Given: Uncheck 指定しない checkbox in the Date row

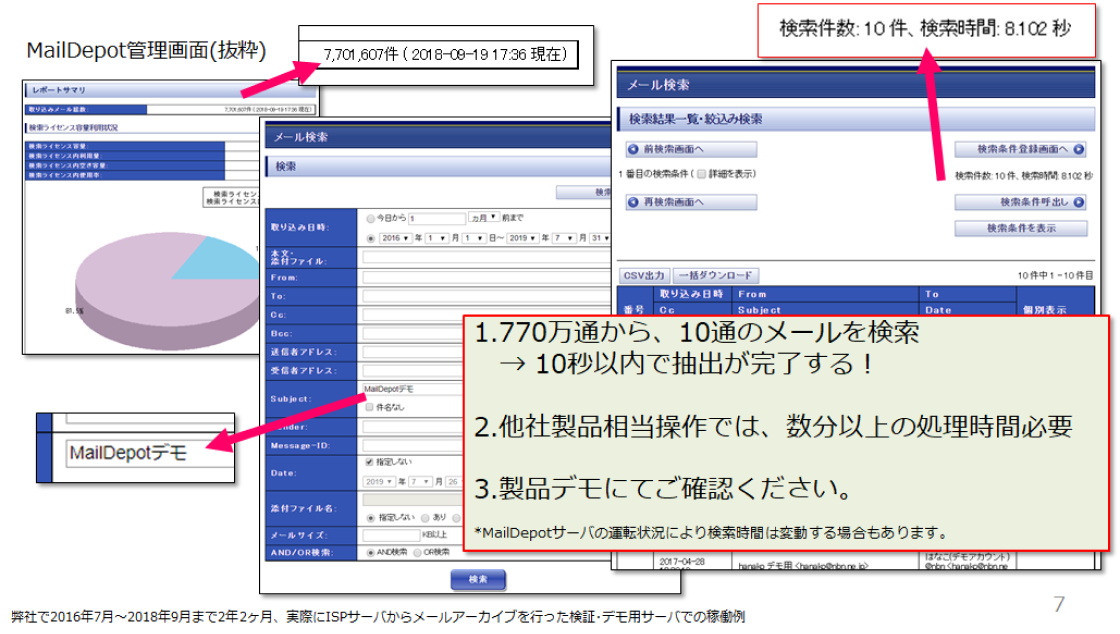Looking at the screenshot, I should pos(369,462).
